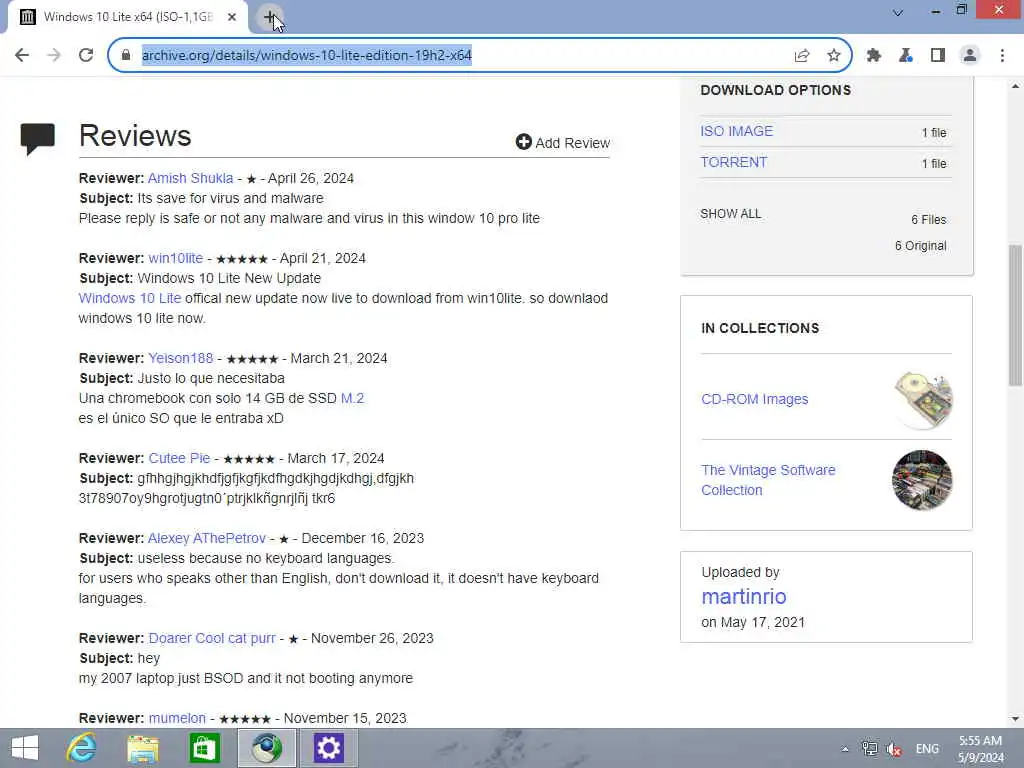The image size is (1024, 768).
Task: Download the TORRENT option
Action: [x=733, y=162]
